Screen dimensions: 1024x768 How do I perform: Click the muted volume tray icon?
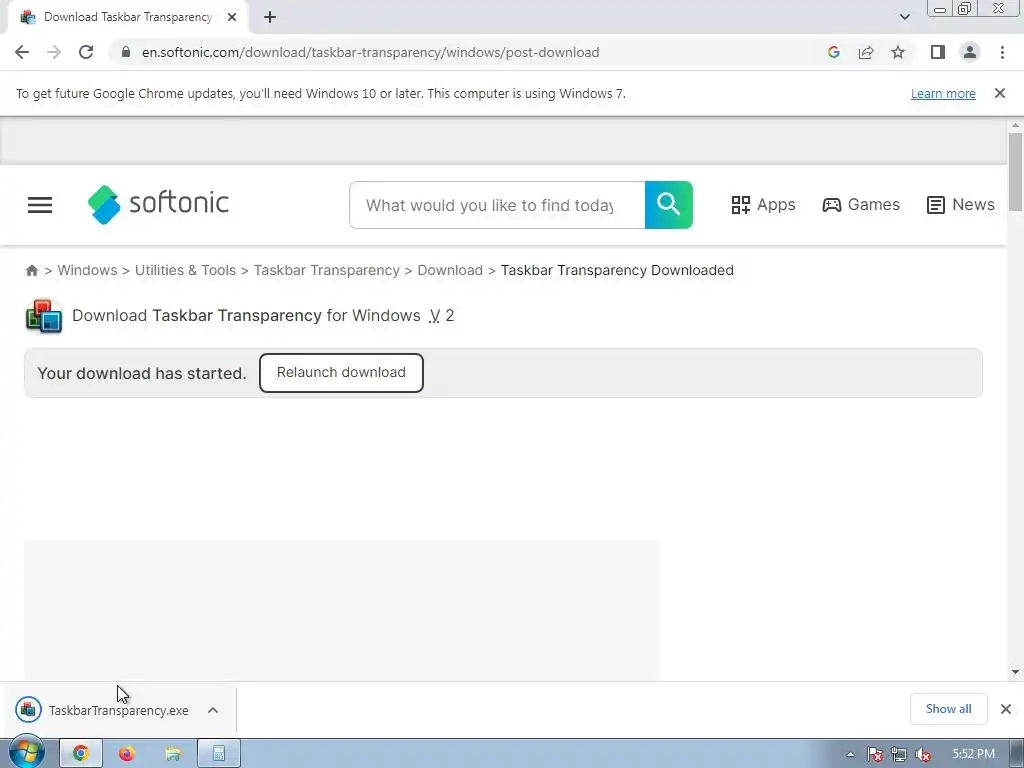coord(923,754)
